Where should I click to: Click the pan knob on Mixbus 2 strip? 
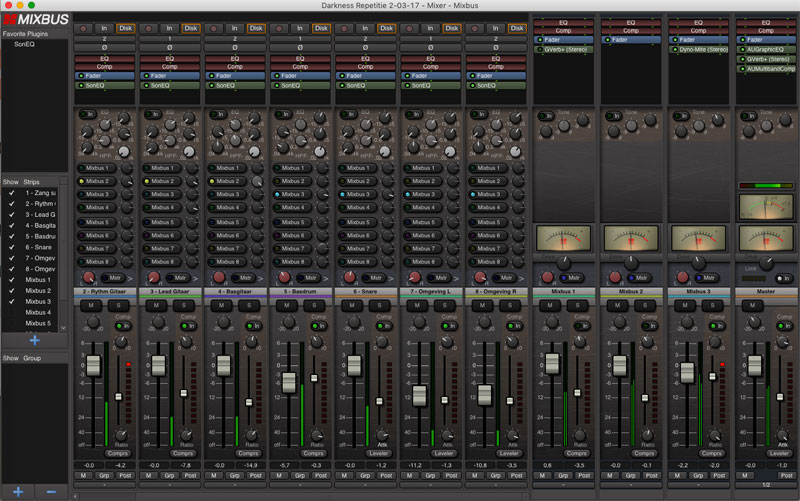tap(615, 278)
